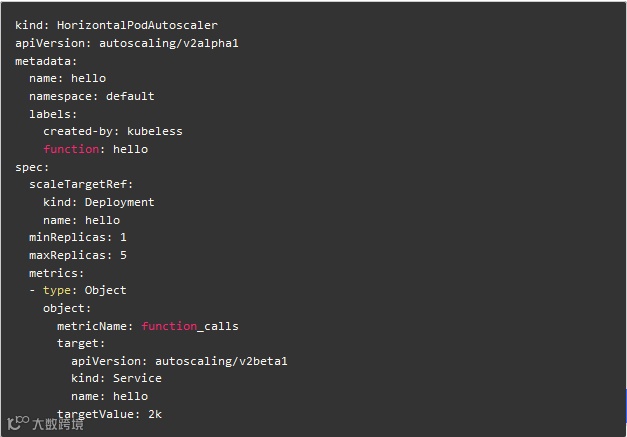Click the metadata key line
This screenshot has width=627, height=437.
(46, 61)
